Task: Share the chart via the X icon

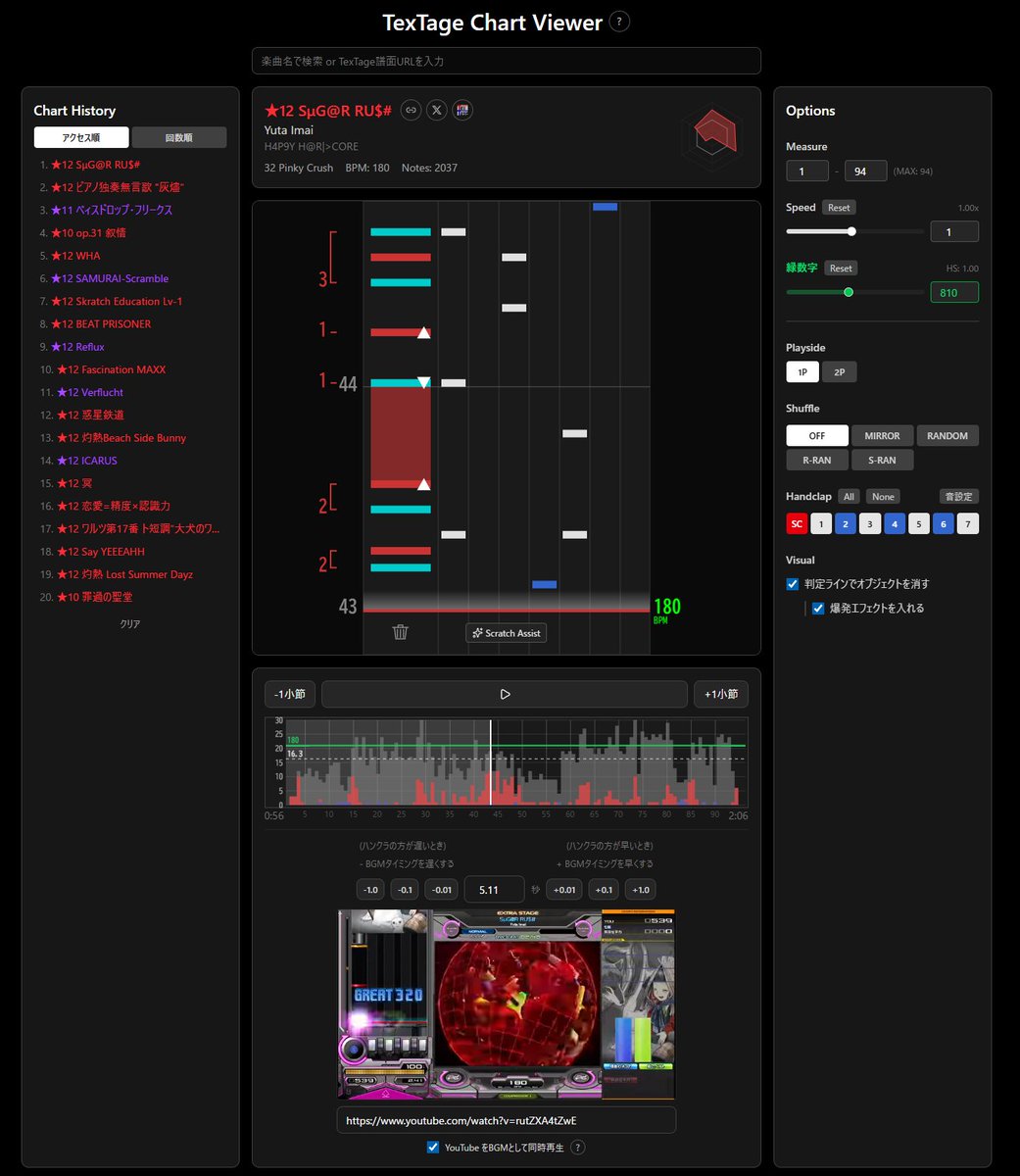Action: pyautogui.click(x=437, y=111)
